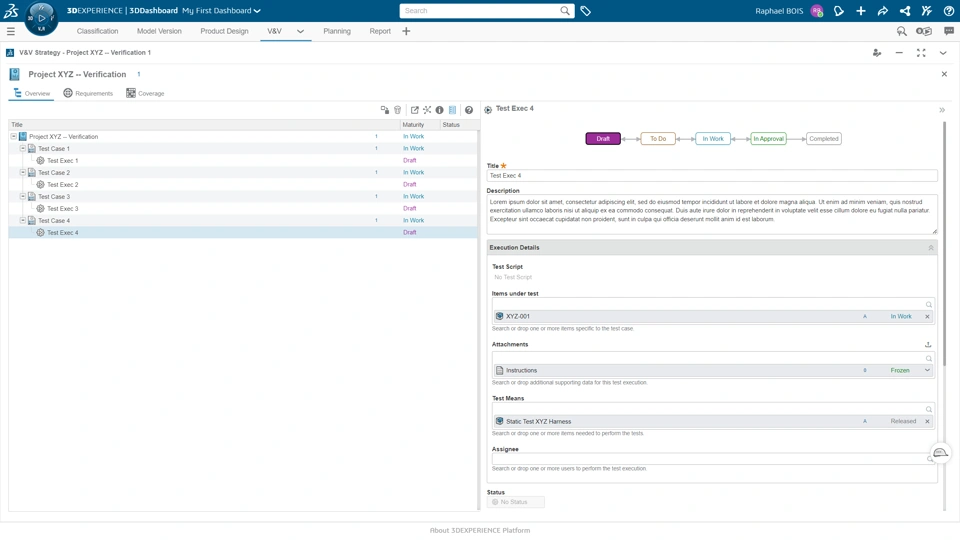The image size is (960, 540).
Task: Click the share arrow icon
Action: click(x=882, y=11)
